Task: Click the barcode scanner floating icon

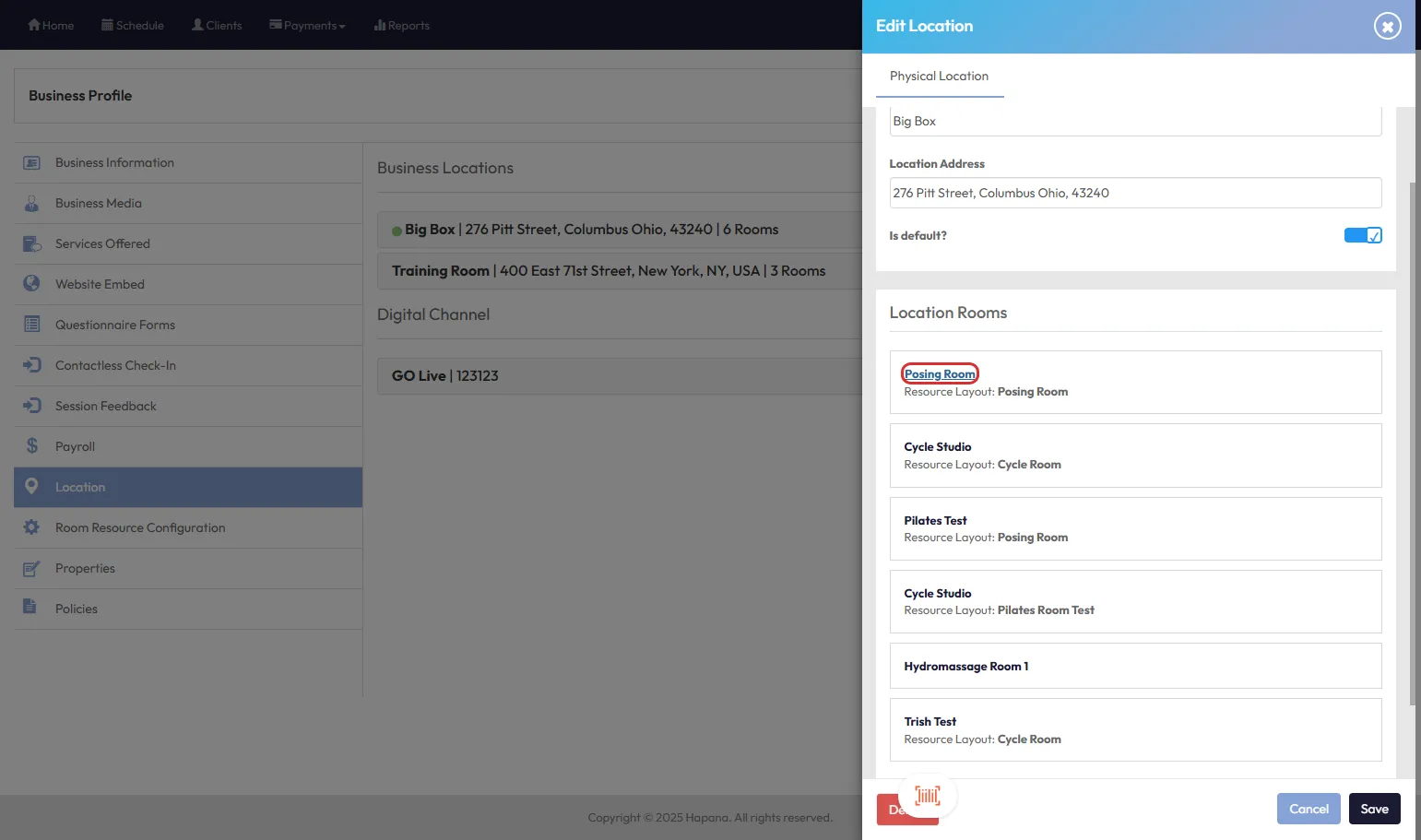Action: (x=928, y=795)
